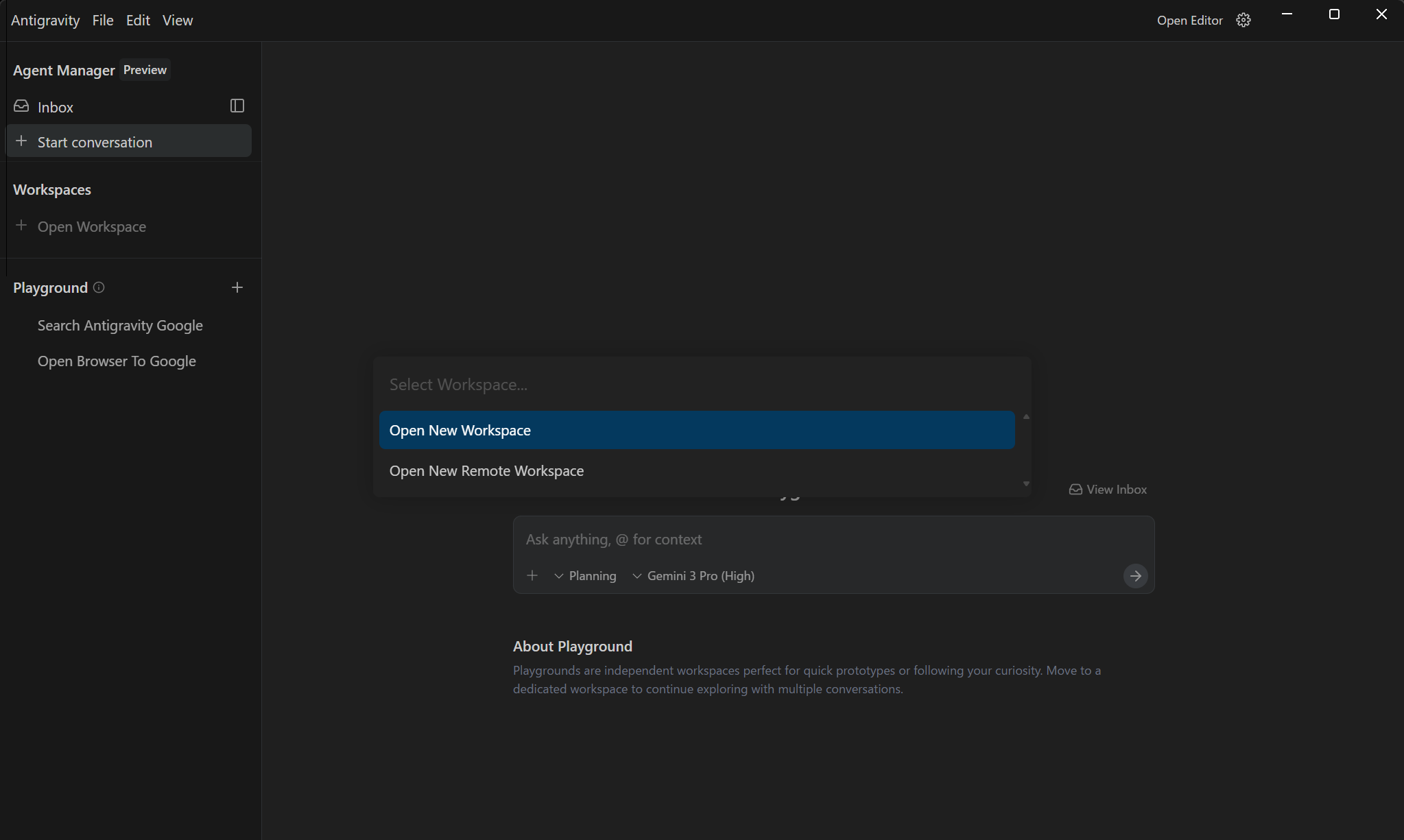Open Search Antigravity Google conversation
Image resolution: width=1404 pixels, height=840 pixels.
tap(120, 326)
